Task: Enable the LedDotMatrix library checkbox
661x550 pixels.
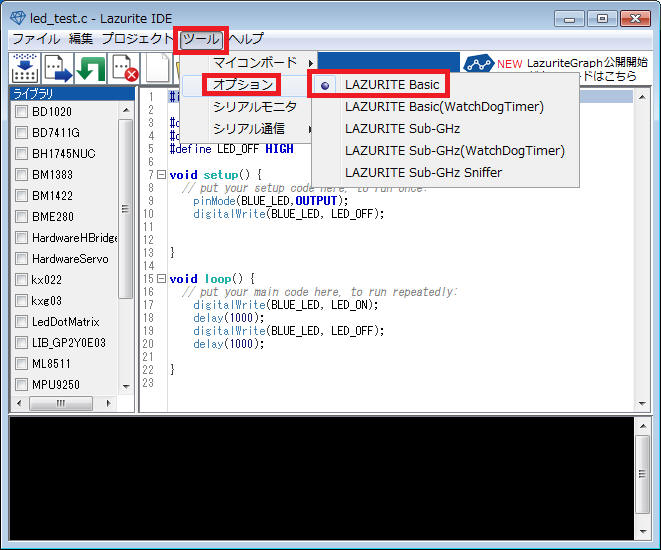Action: click(x=21, y=322)
